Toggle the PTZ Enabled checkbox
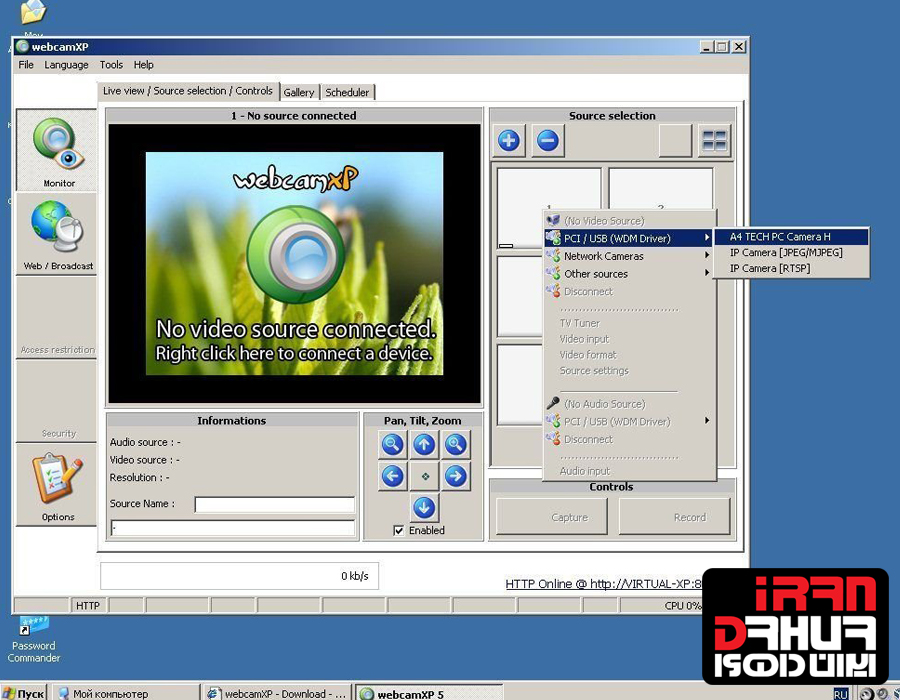This screenshot has height=700, width=900. [x=398, y=531]
